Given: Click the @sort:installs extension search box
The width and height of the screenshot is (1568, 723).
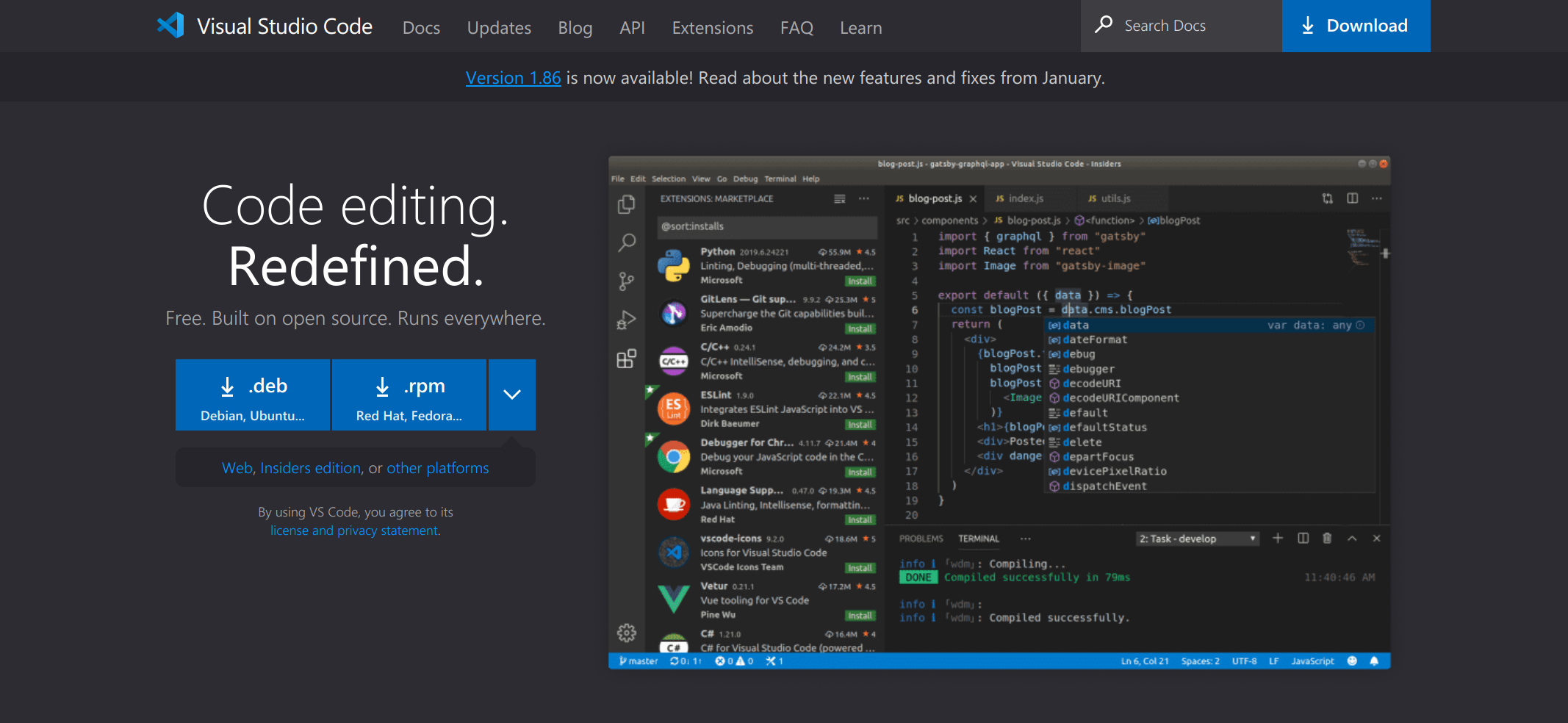Looking at the screenshot, I should click(766, 226).
